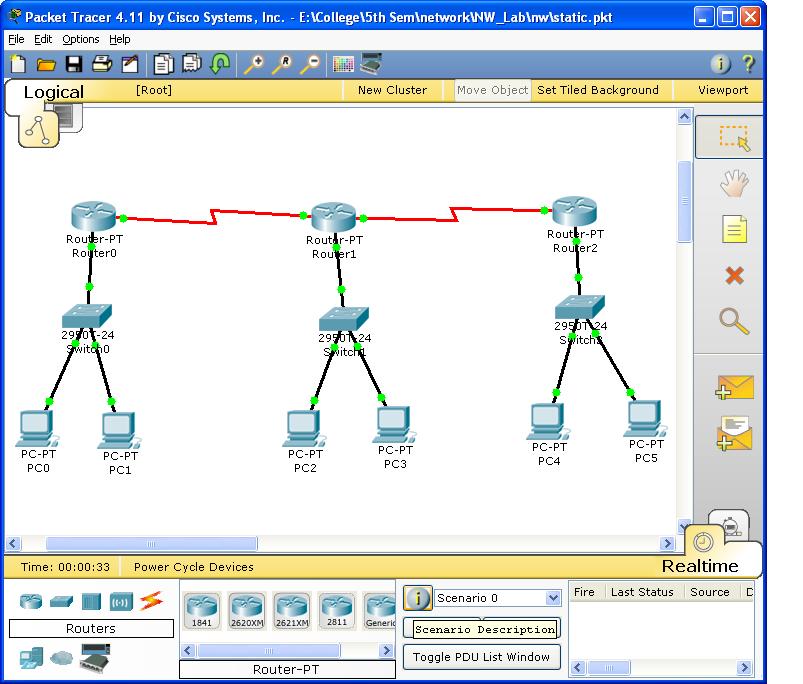Viewport: 803px width, 684px height.
Task: Select PC3 on the workspace
Action: pyautogui.click(x=393, y=424)
